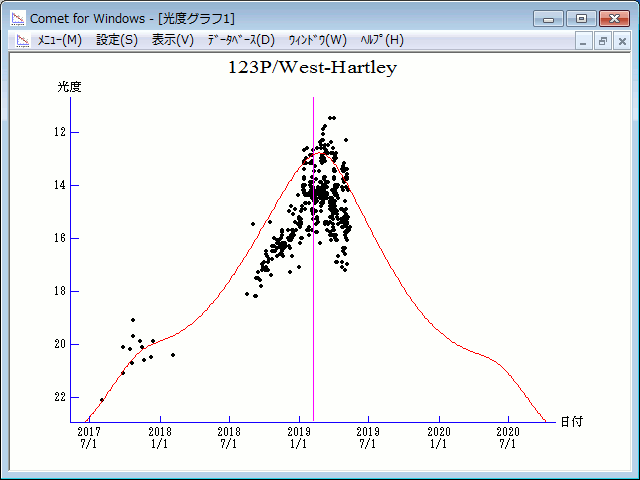Screen dimensions: 640x480
Task: Click the Comet for Windows title bar icon
Action: tap(16, 18)
